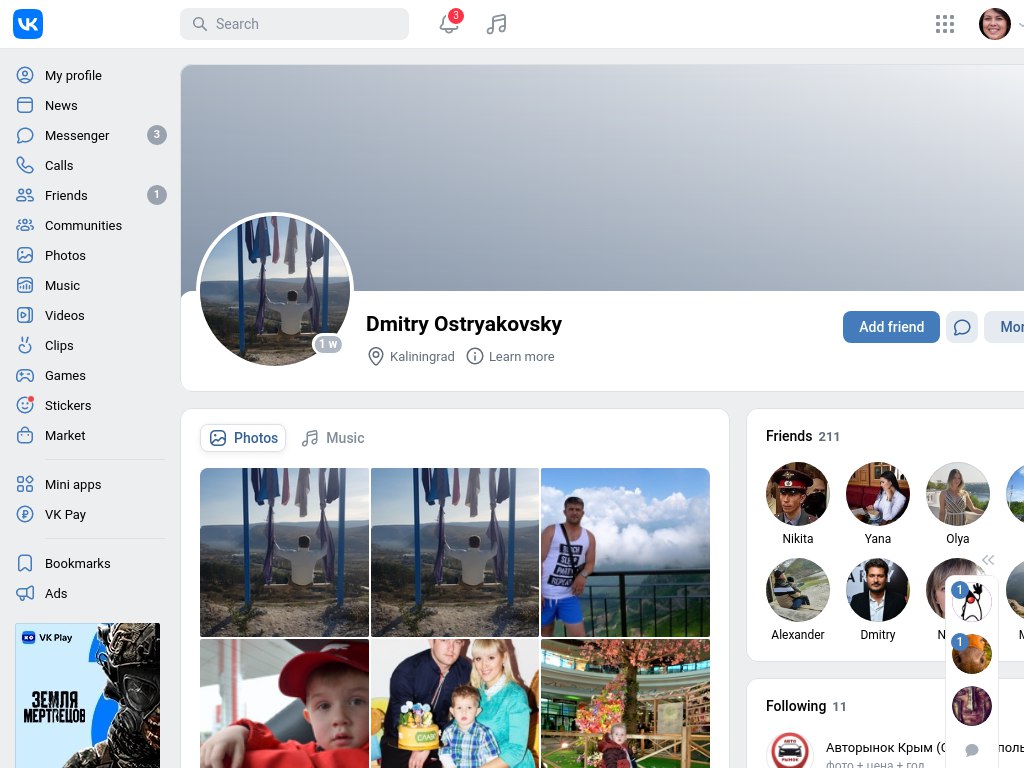
Task: Go to Stickers in sidebar
Action: [68, 405]
